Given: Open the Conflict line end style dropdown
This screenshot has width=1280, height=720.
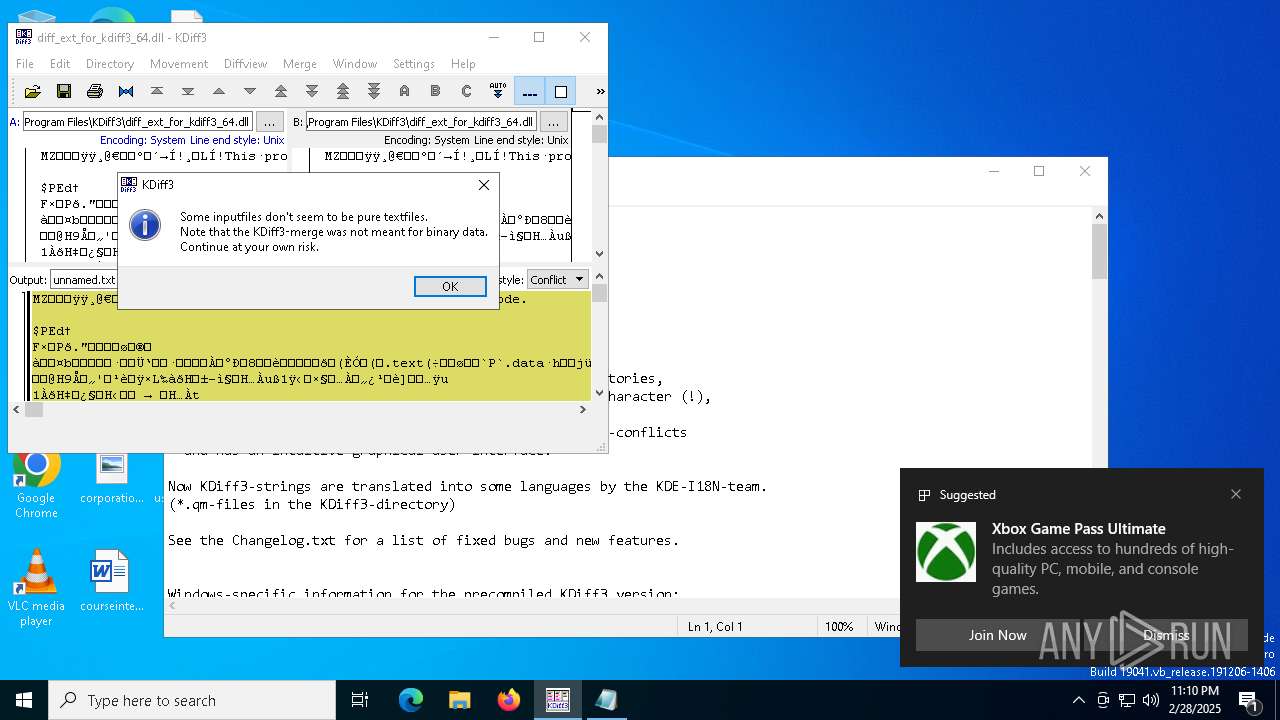Looking at the screenshot, I should (x=558, y=280).
